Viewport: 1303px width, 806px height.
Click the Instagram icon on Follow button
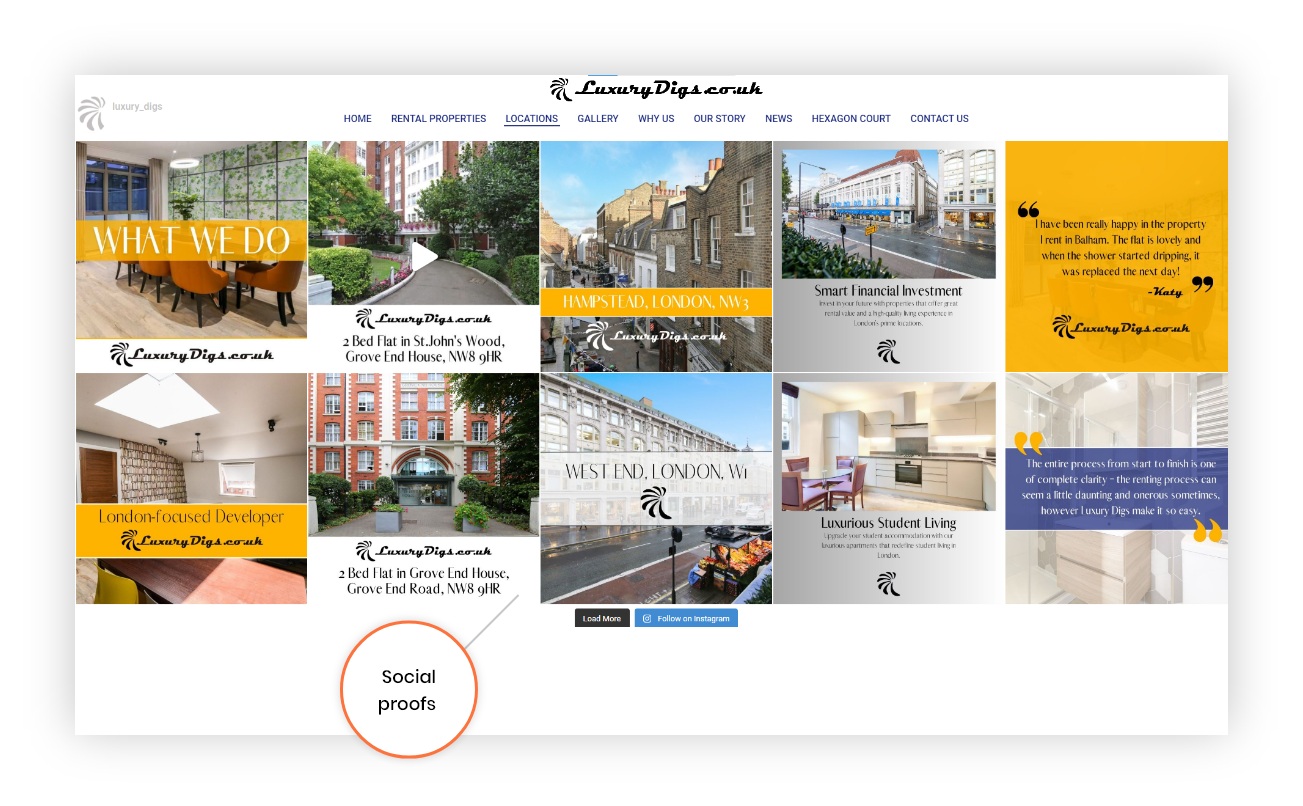pos(647,619)
